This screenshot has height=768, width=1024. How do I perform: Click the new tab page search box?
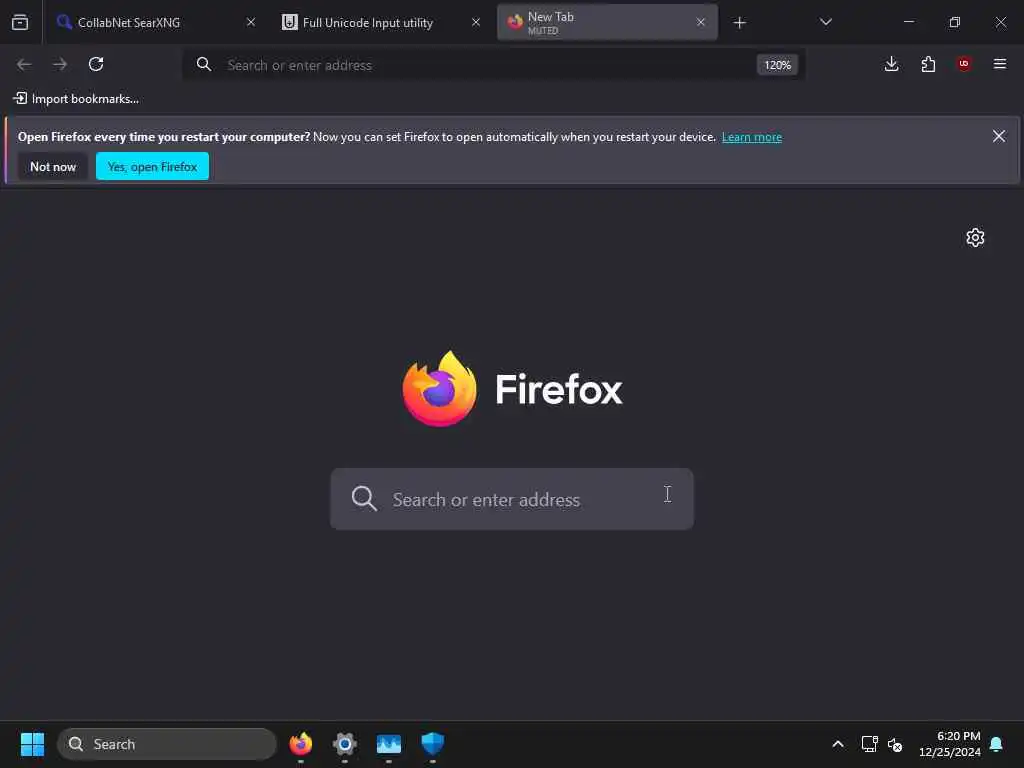click(511, 499)
